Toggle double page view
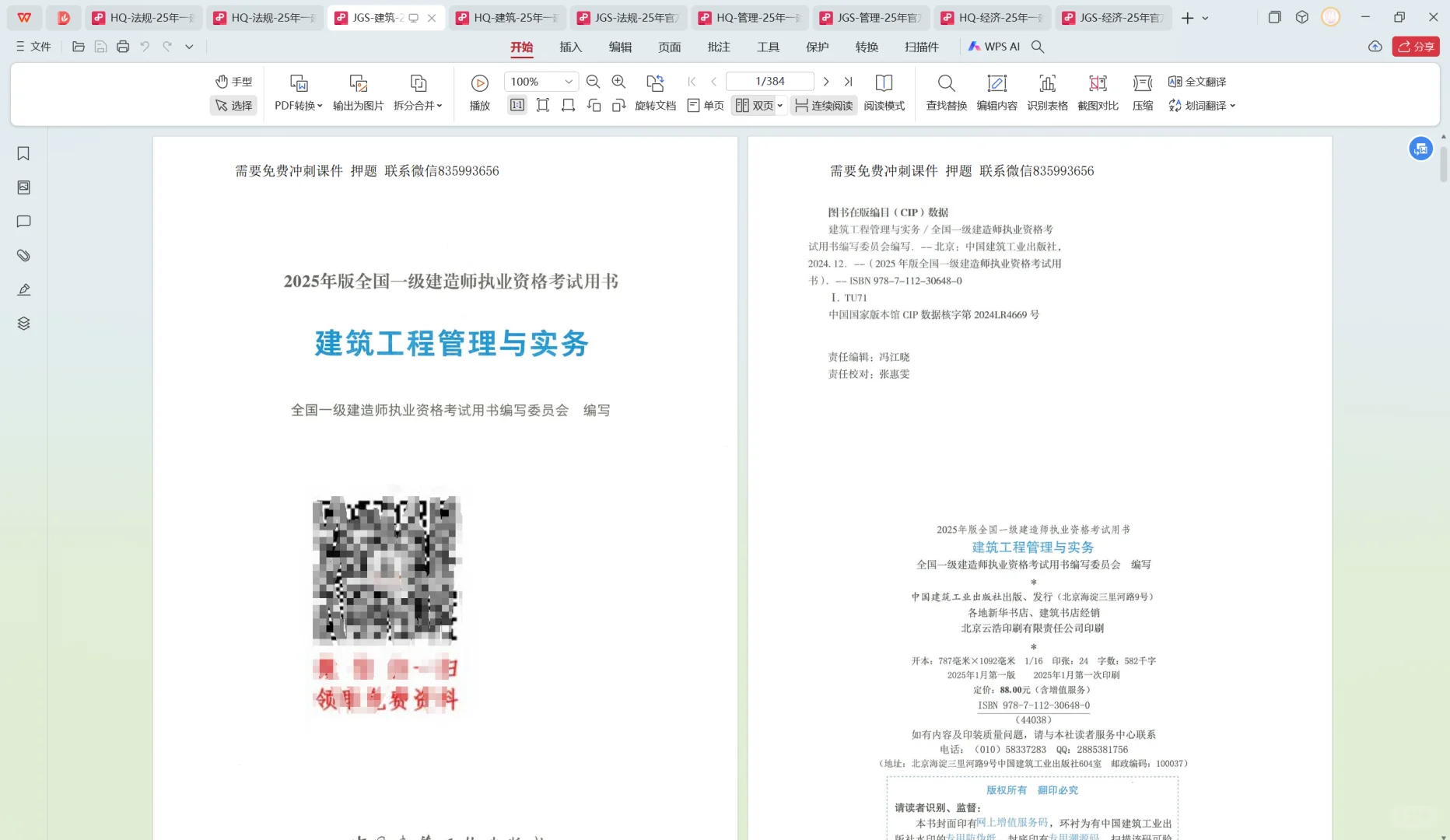This screenshot has width=1450, height=840. [x=754, y=106]
